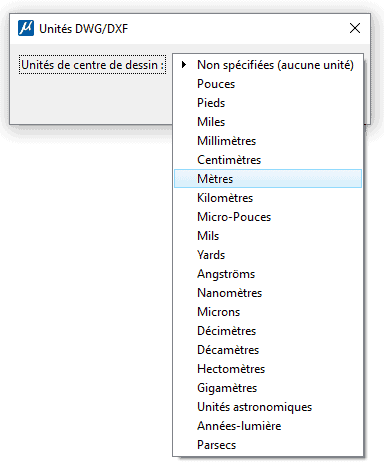Choose Pieds from the units list
Image resolution: width=384 pixels, height=467 pixels.
pyautogui.click(x=268, y=103)
